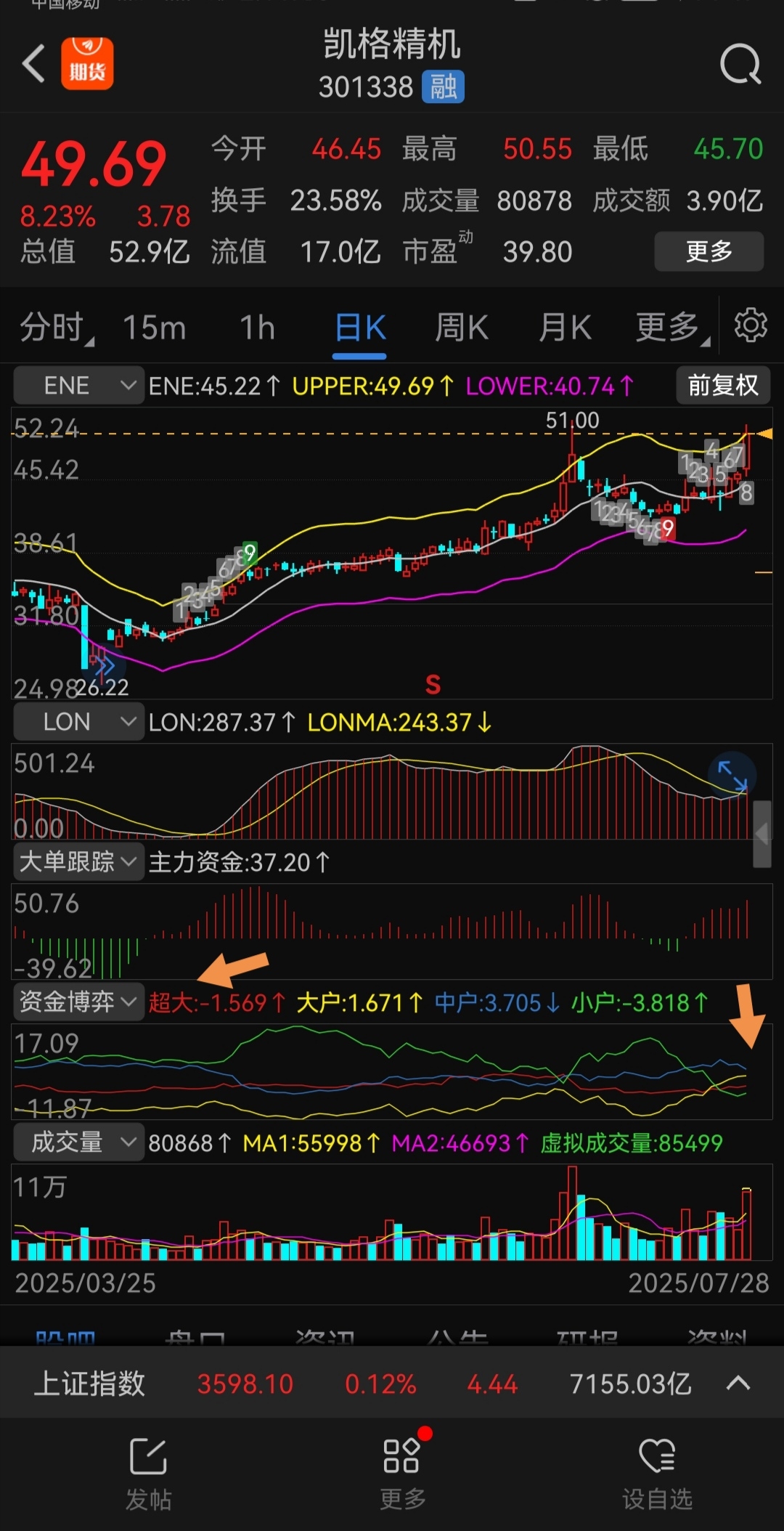Viewport: 784px width, 1531px height.
Task: Open the LON indicator dropdown
Action: pyautogui.click(x=78, y=722)
